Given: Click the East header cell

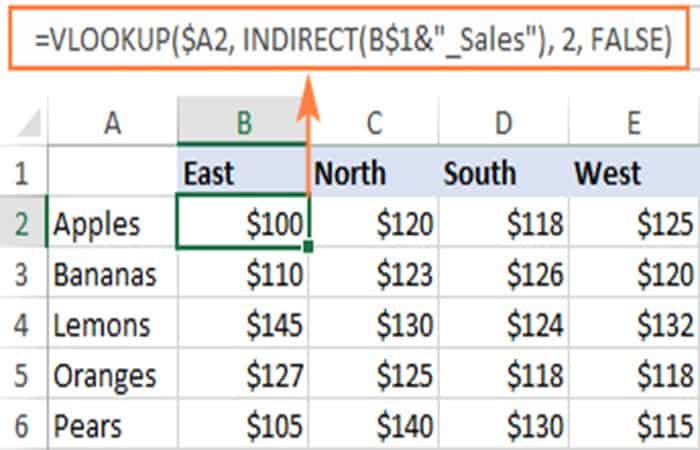Looking at the screenshot, I should coord(243,172).
